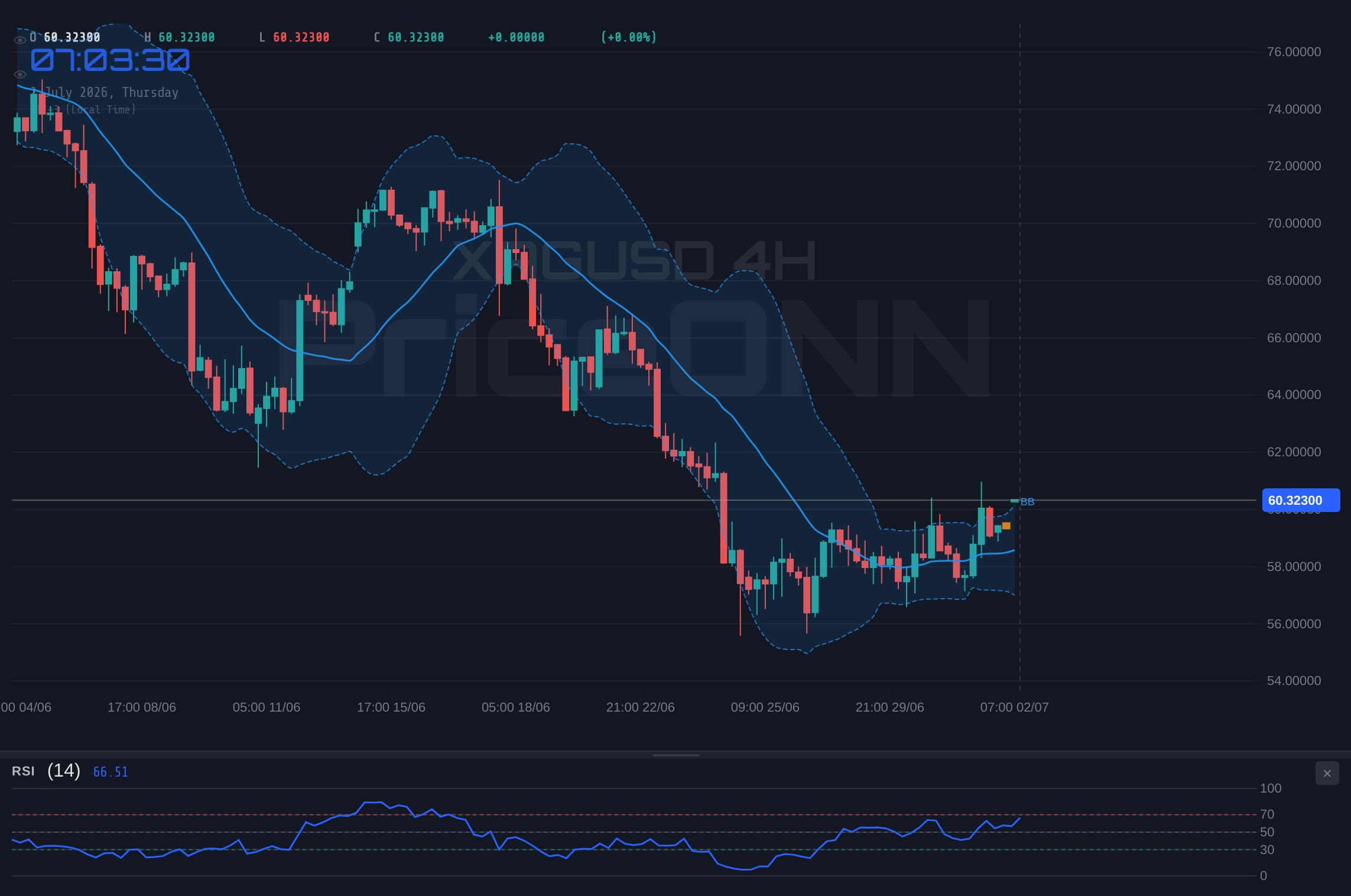Click the RSI period (14) label

click(64, 771)
